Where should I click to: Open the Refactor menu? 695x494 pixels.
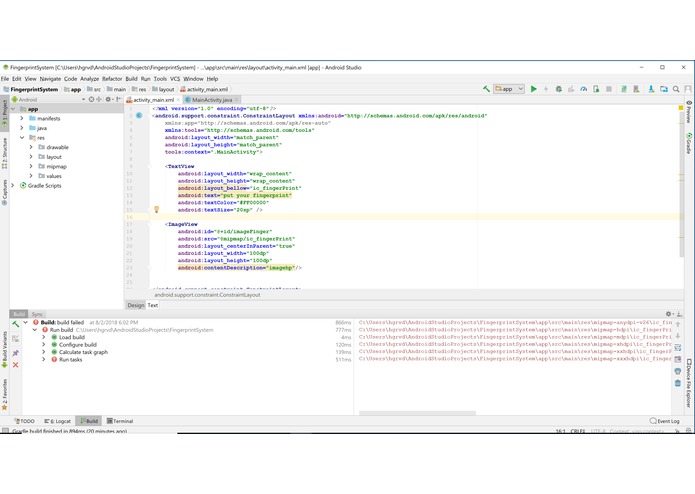click(x=112, y=78)
